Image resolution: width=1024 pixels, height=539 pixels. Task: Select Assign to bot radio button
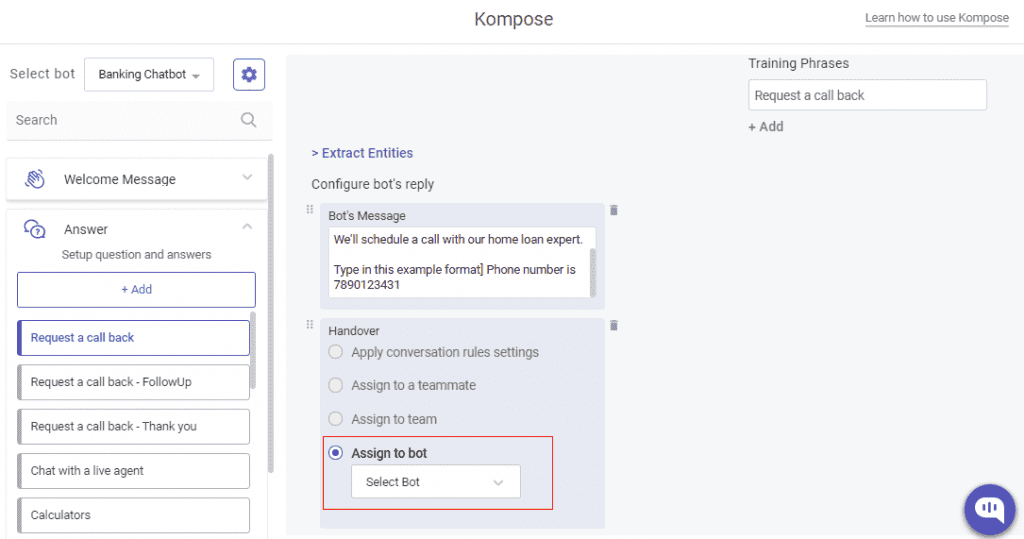coord(336,453)
